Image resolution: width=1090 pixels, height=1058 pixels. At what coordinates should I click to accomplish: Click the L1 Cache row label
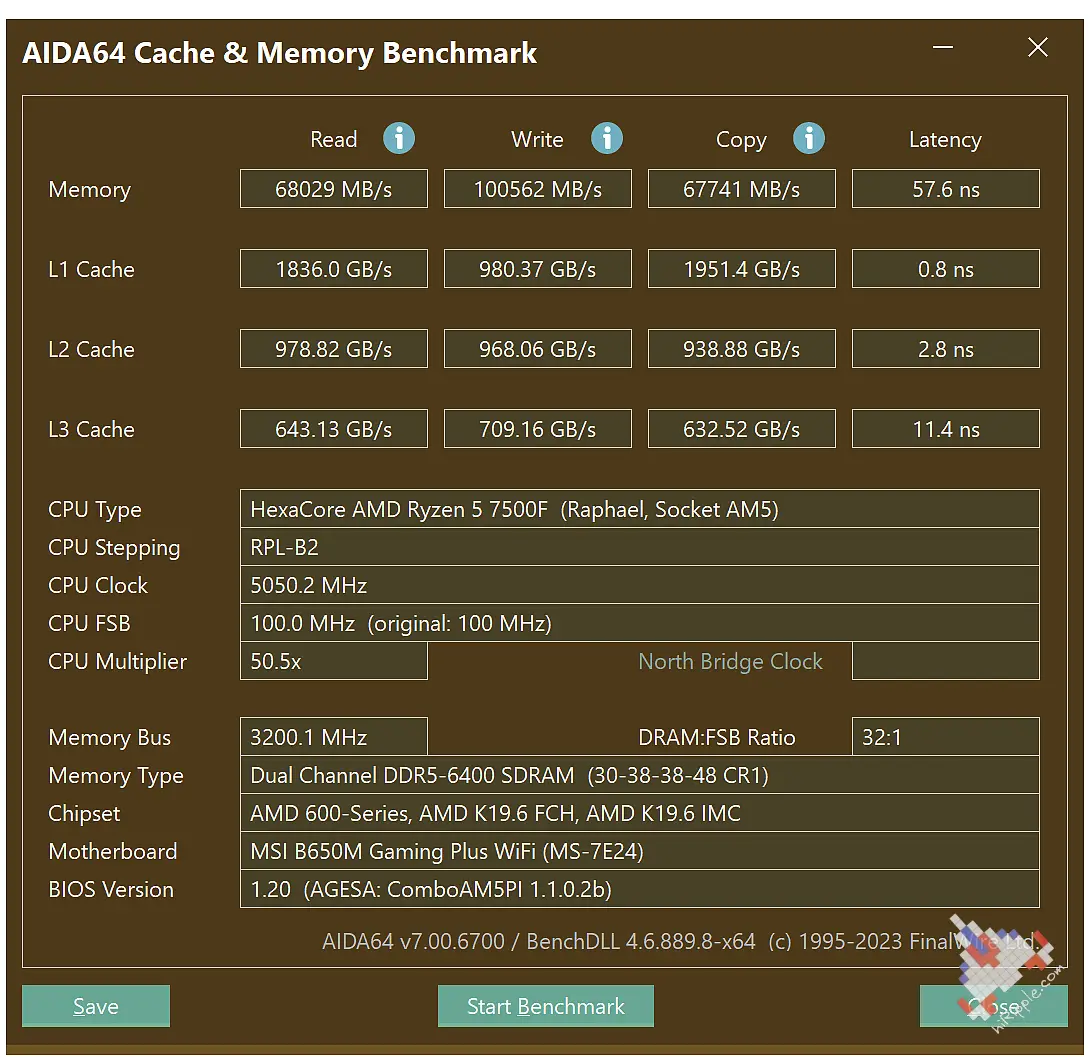91,269
